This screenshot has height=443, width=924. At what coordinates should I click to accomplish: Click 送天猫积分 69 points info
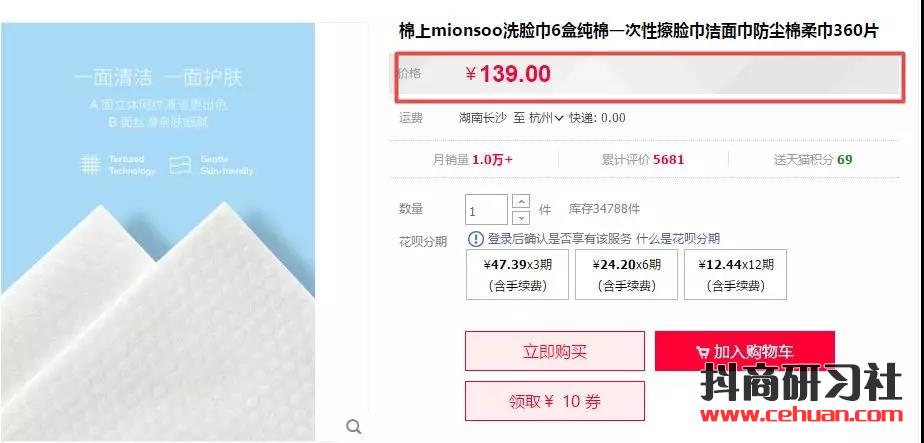click(x=813, y=160)
